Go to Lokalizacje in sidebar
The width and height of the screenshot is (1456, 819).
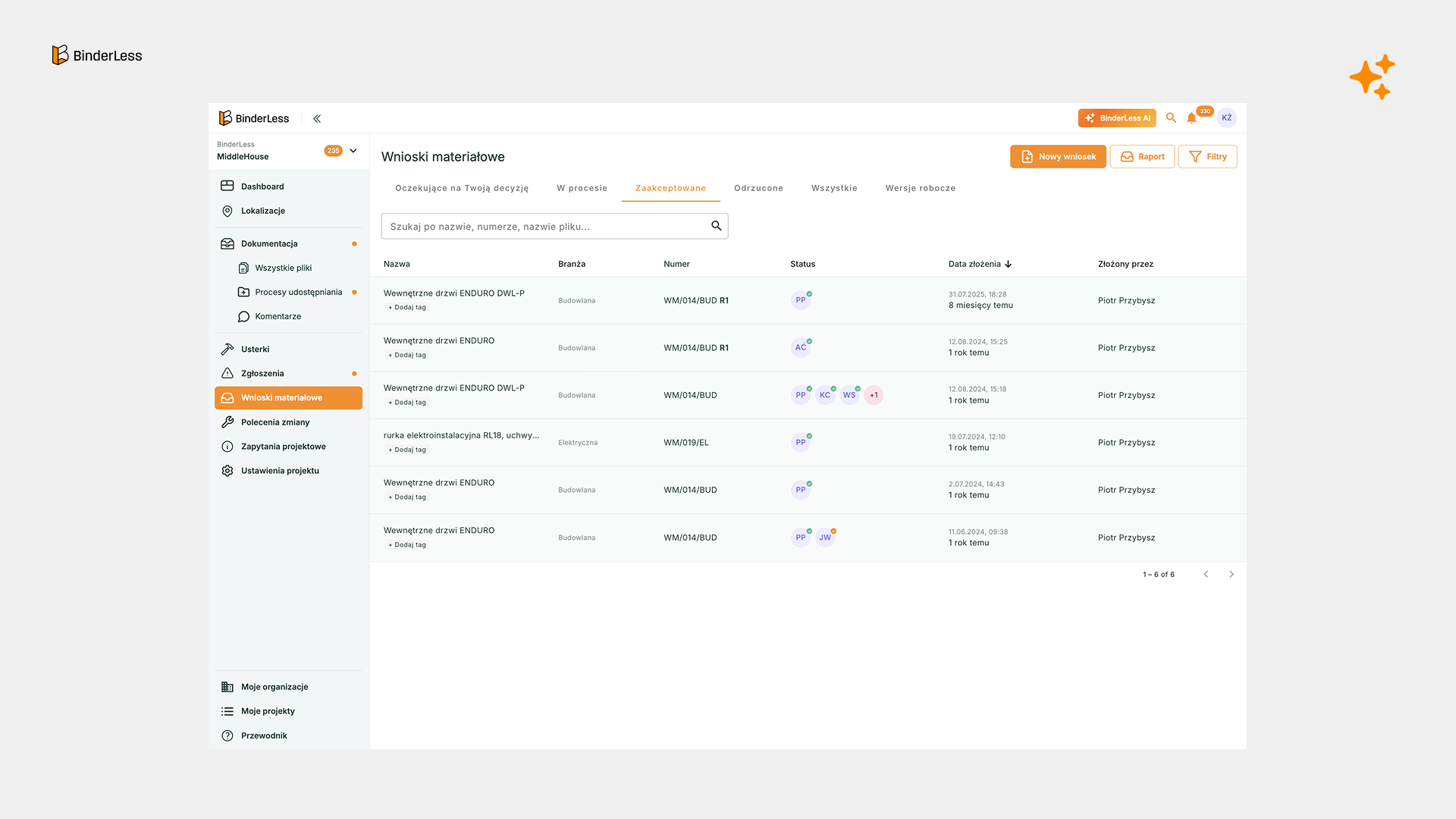coord(262,211)
